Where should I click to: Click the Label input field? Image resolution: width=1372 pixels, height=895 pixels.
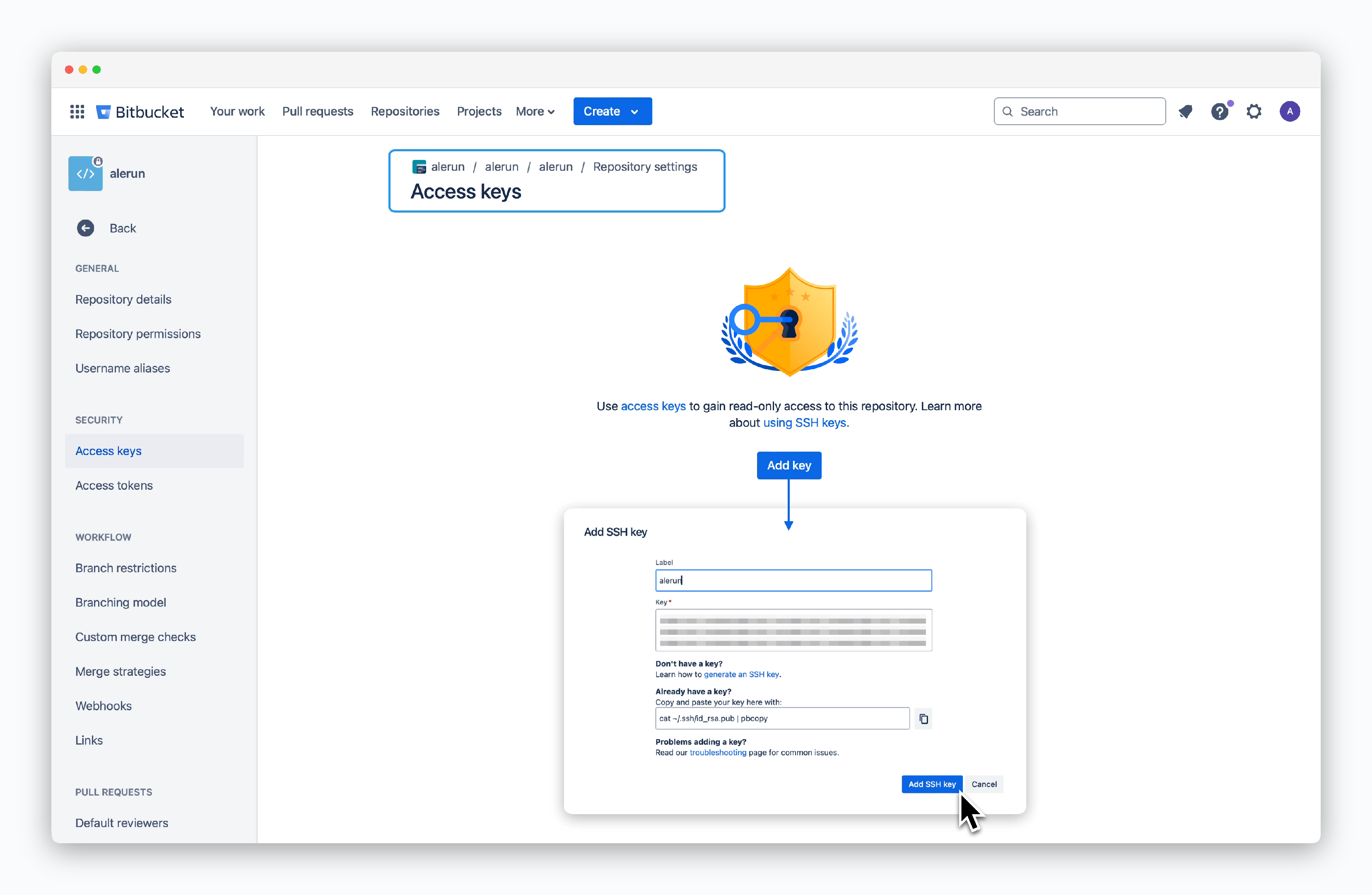coord(793,581)
